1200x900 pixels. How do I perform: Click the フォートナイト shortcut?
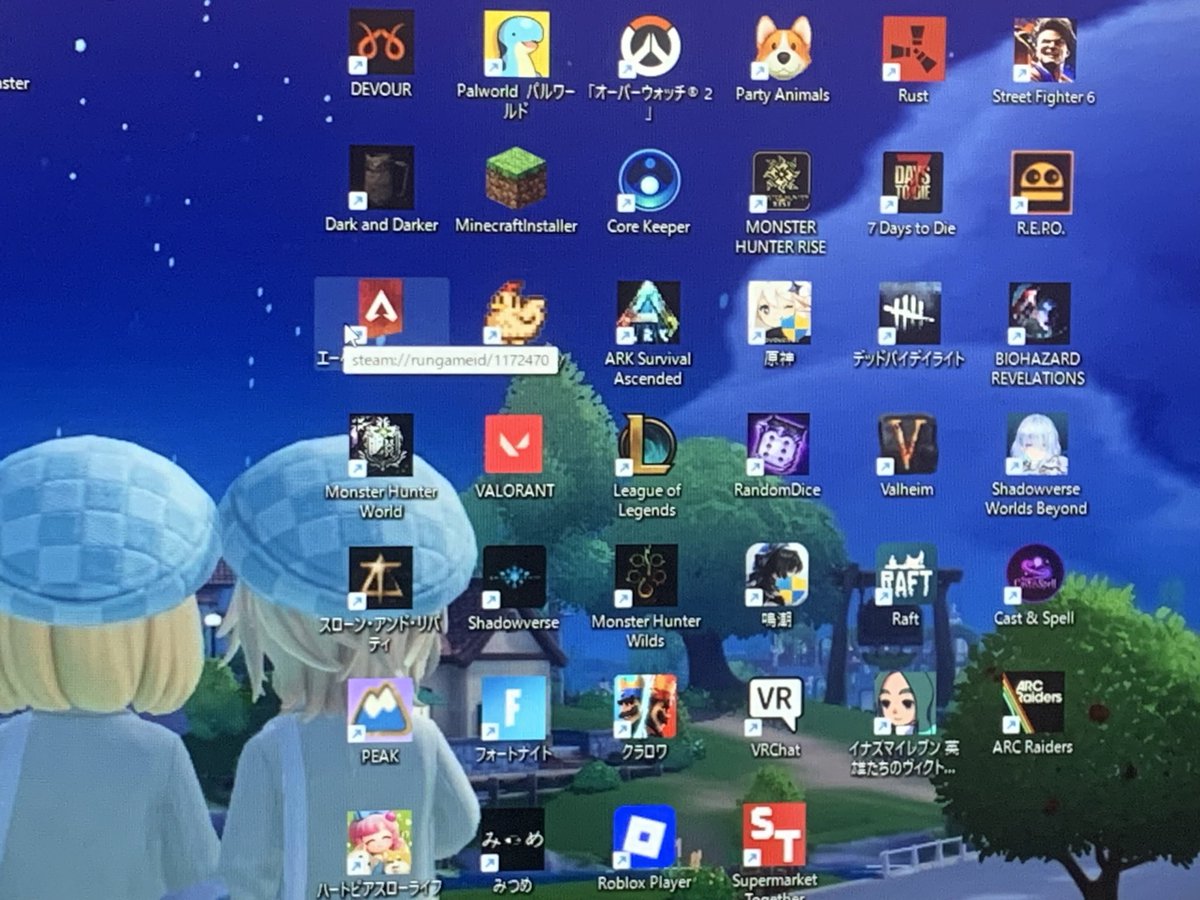514,708
